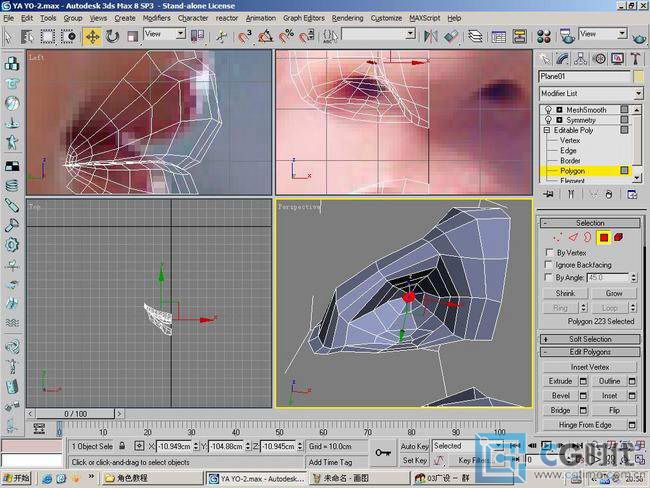Open the MAXScript menu
The width and height of the screenshot is (650, 488).
click(x=424, y=18)
